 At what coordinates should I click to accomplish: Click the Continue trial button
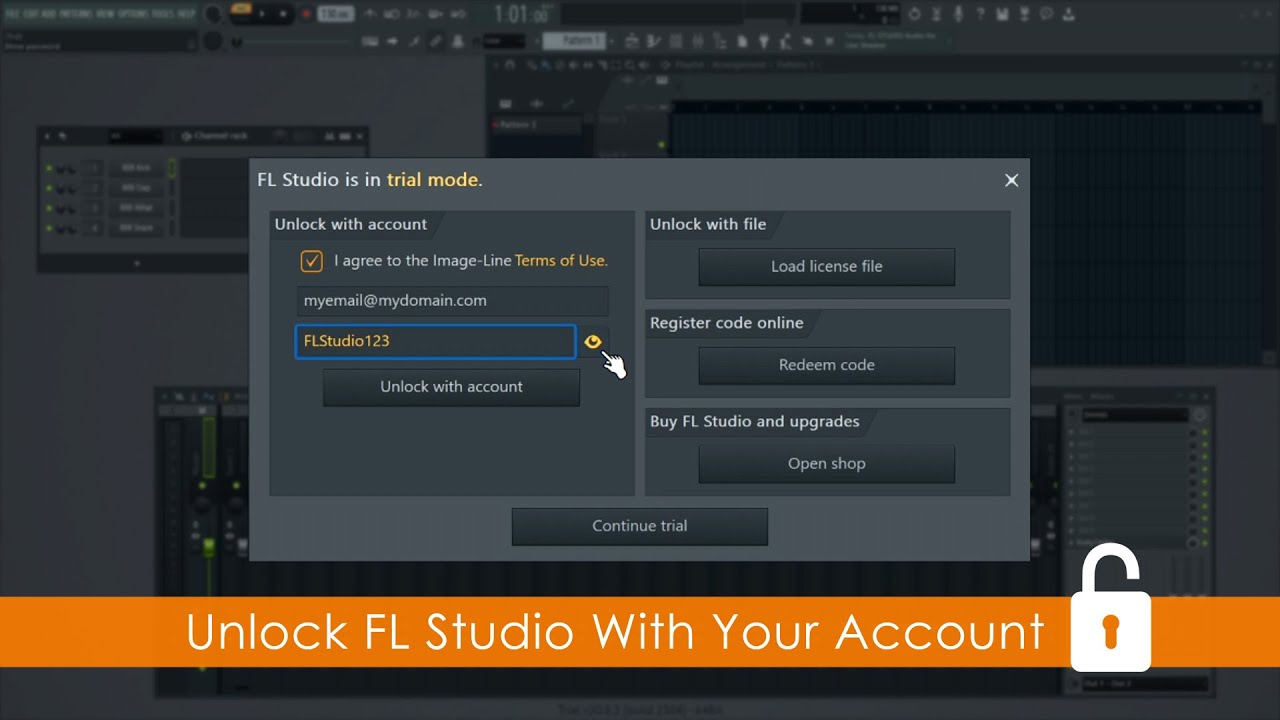(640, 526)
